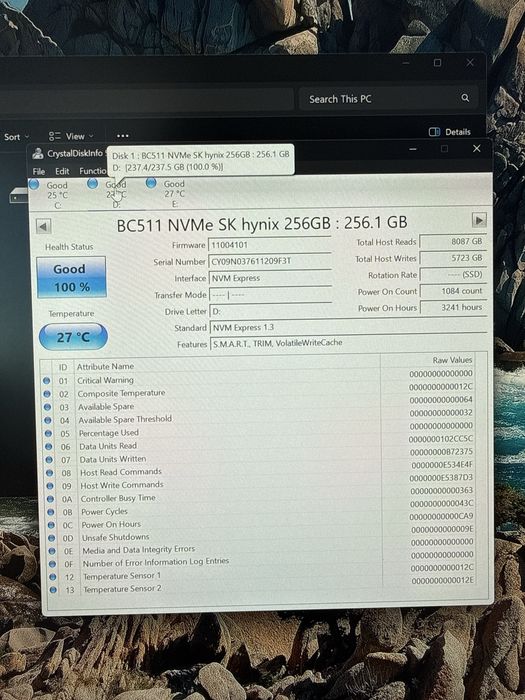This screenshot has height=700, width=525.
Task: Select raw value 0000000102CC5C
Action: click(x=441, y=439)
